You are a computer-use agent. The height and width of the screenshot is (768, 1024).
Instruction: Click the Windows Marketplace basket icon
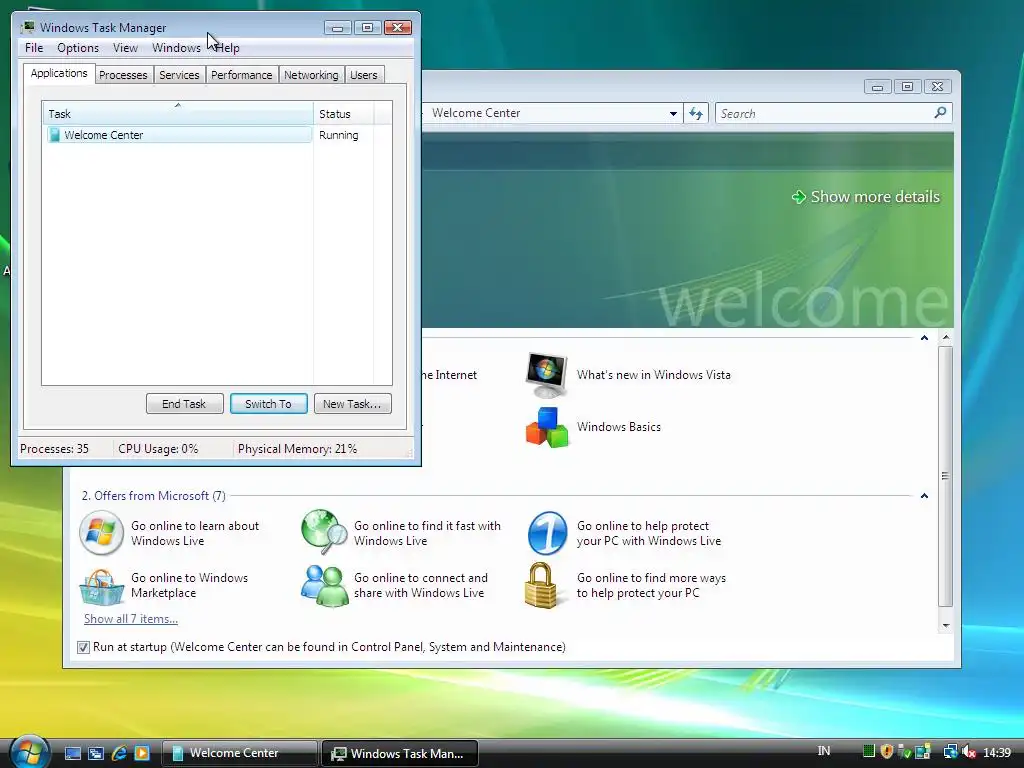[101, 586]
